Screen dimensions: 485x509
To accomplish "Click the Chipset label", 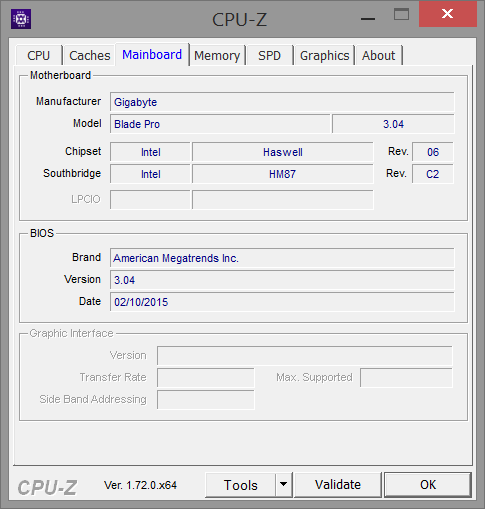I will click(83, 151).
